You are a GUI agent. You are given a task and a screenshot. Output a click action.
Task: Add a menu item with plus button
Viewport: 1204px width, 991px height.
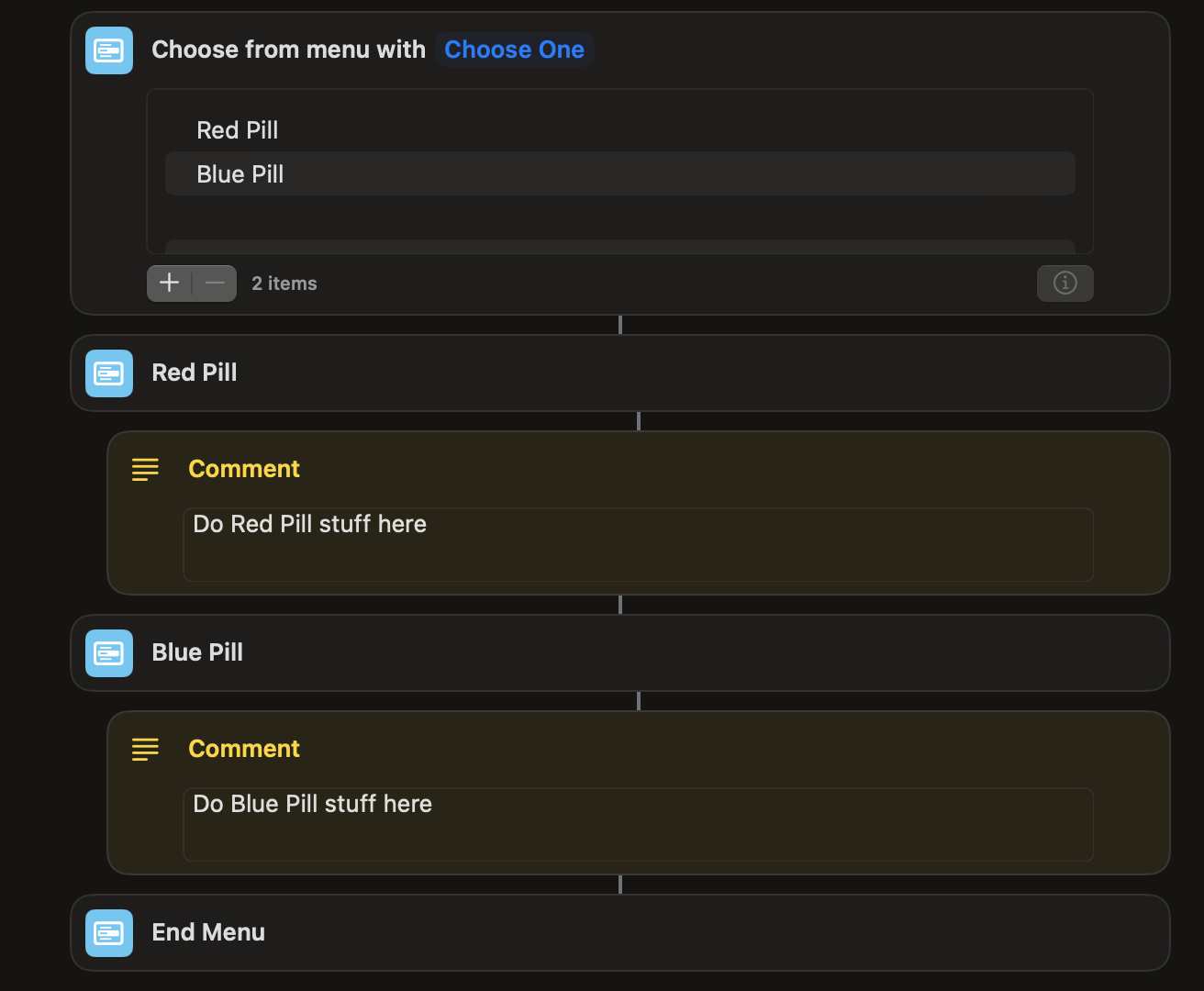(170, 284)
